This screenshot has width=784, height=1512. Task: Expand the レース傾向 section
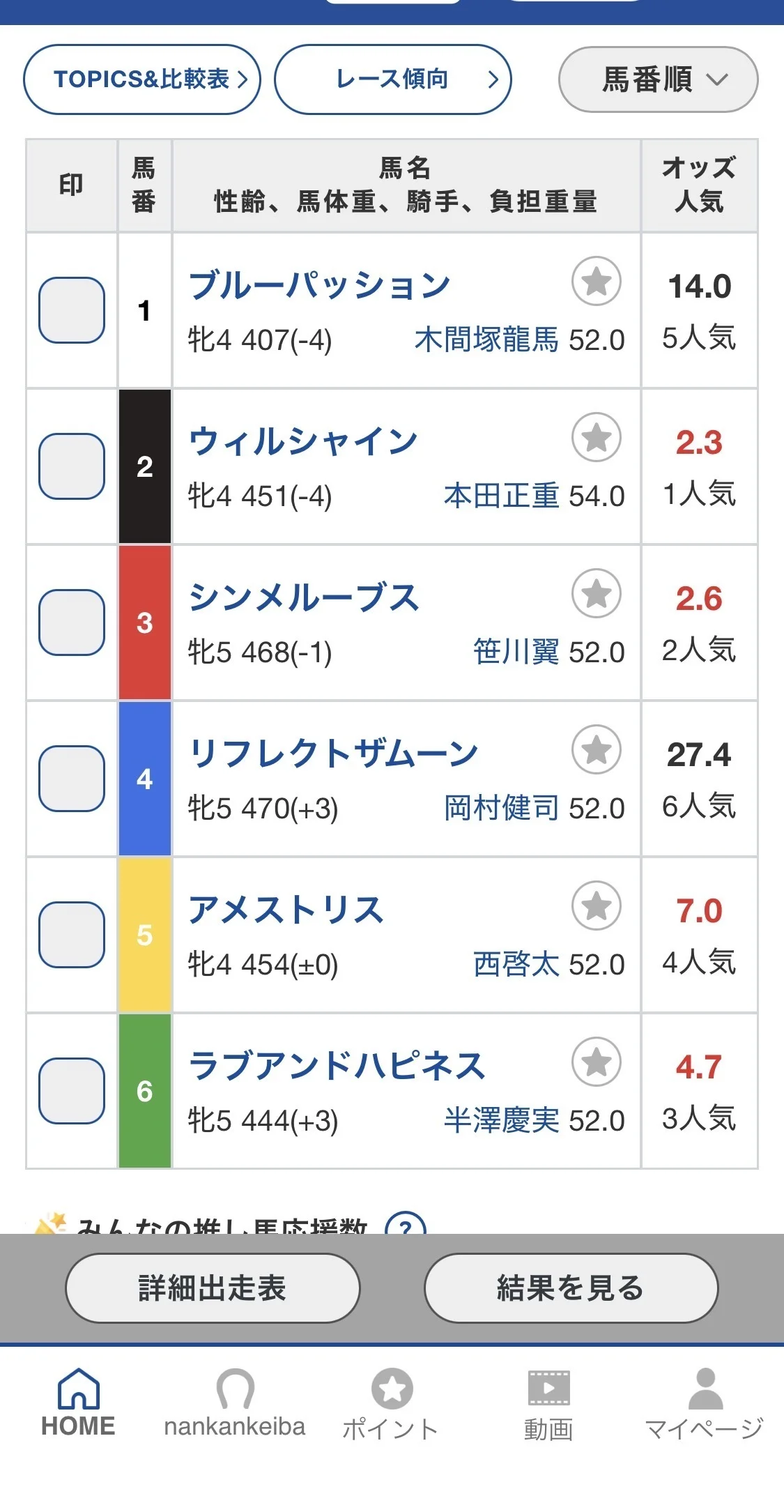pos(393,79)
